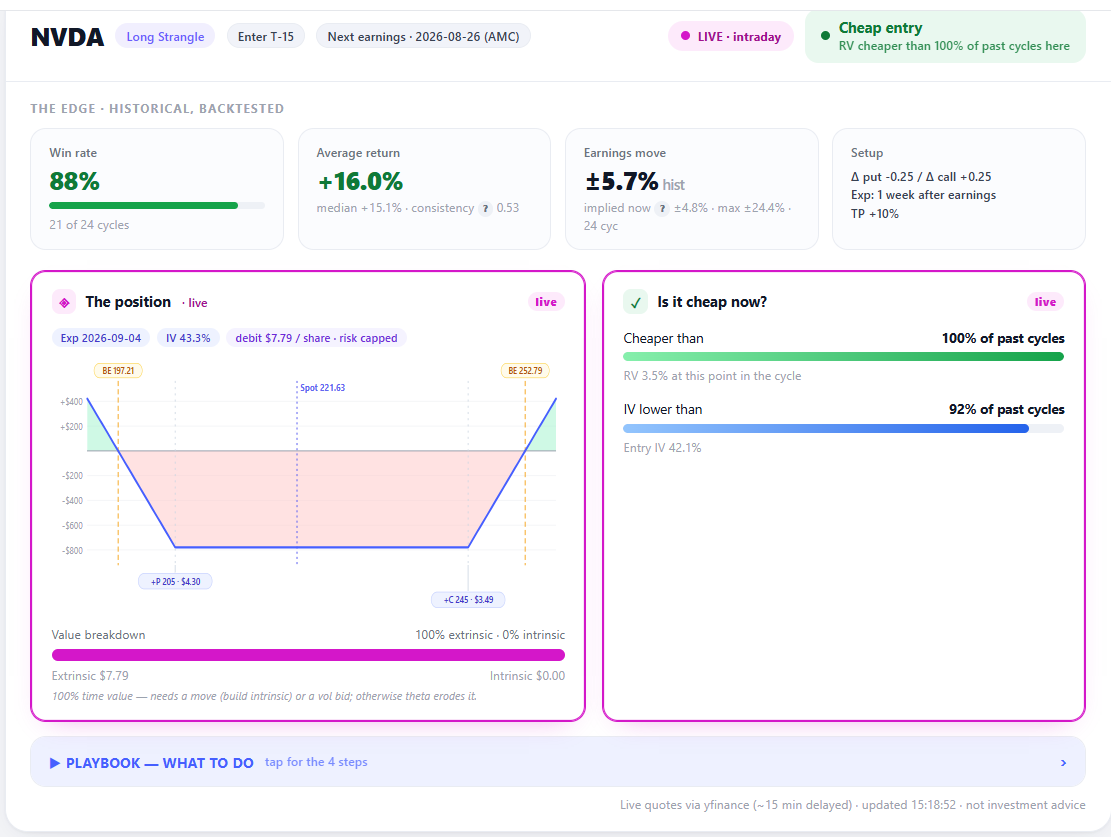Screen dimensions: 1111x837
Task: Toggle the LIVE · intraday badge
Action: (x=731, y=37)
